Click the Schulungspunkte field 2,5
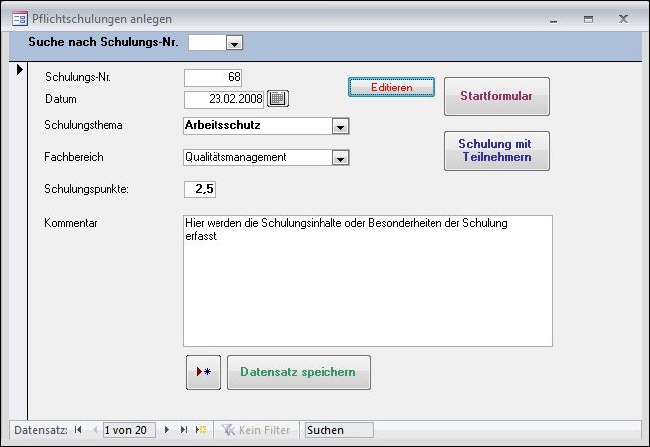 point(200,189)
